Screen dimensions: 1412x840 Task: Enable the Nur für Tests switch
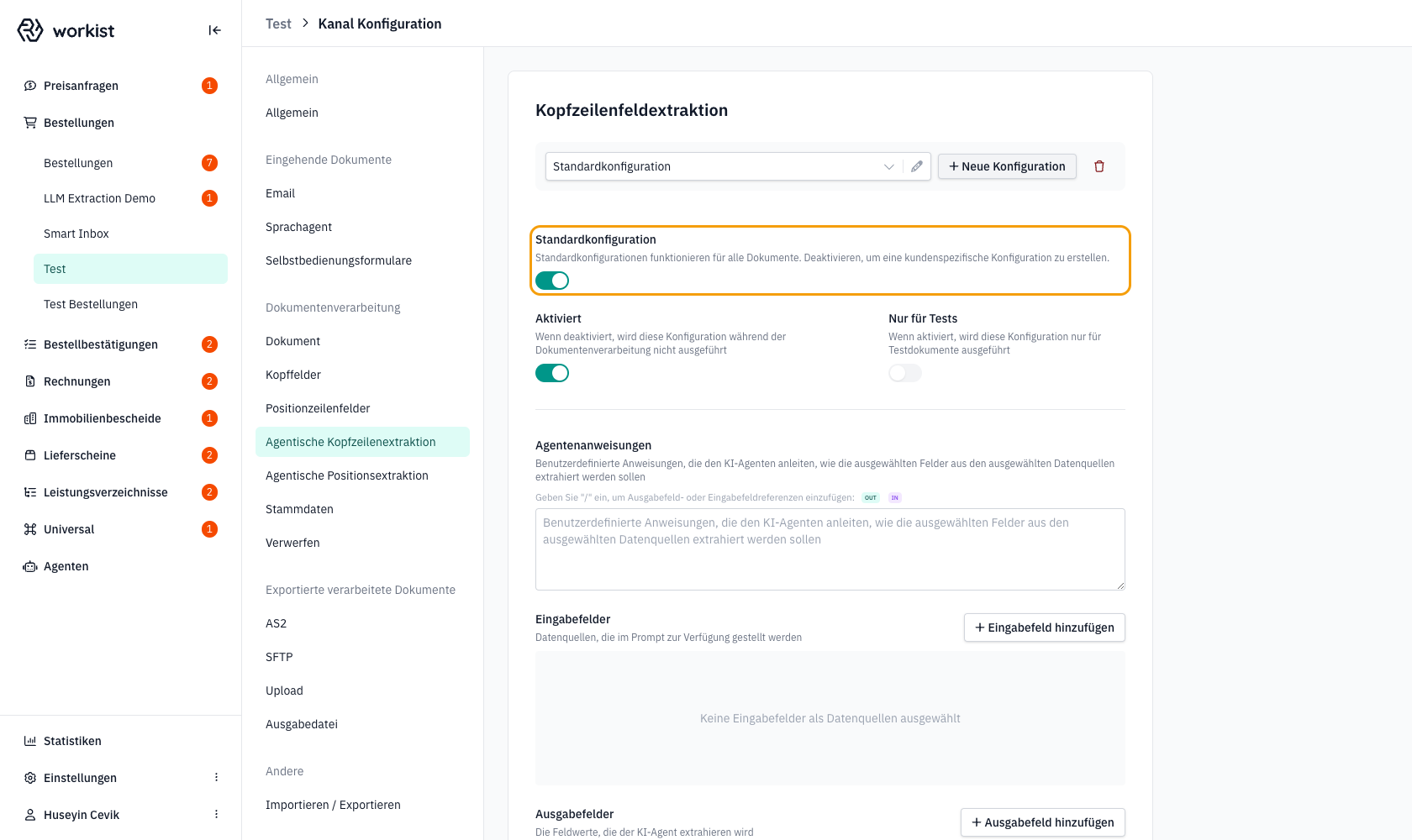point(905,373)
